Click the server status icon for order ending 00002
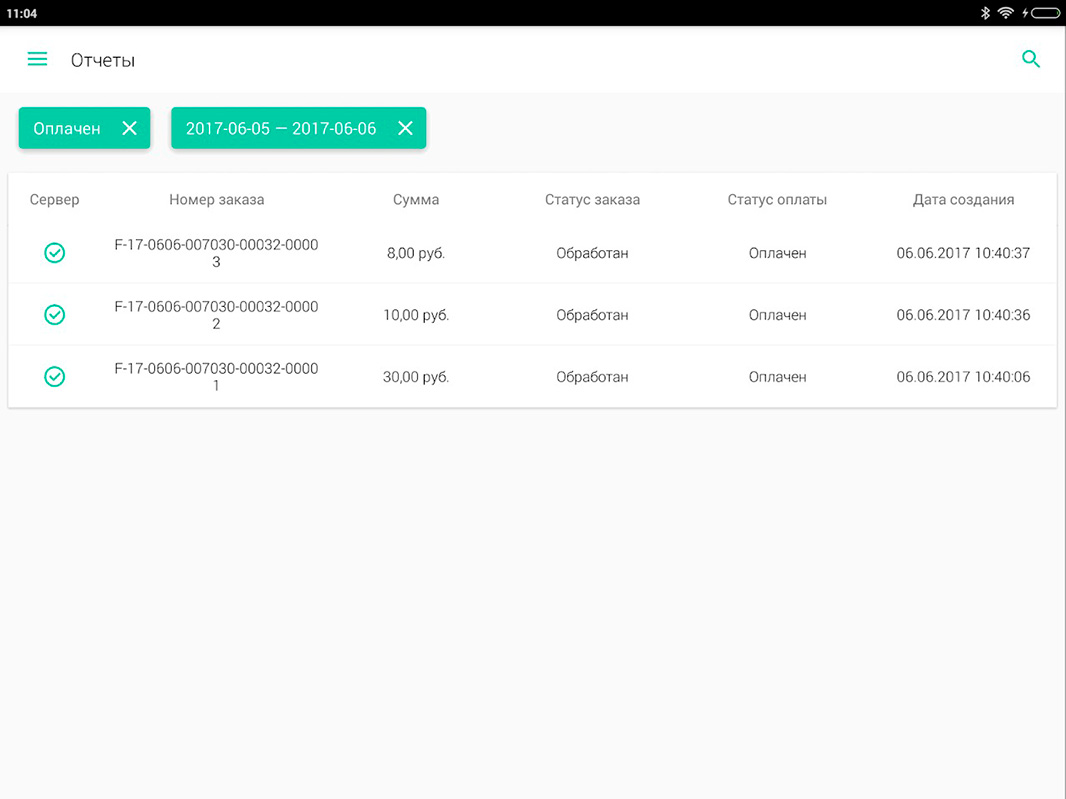Viewport: 1066px width, 799px height. pos(54,314)
